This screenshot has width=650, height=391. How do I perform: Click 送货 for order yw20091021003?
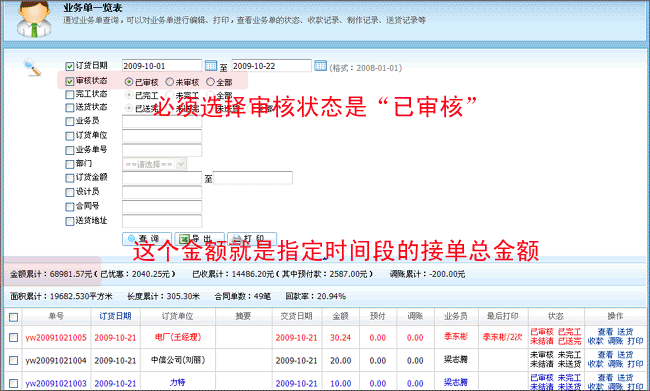[x=625, y=378]
